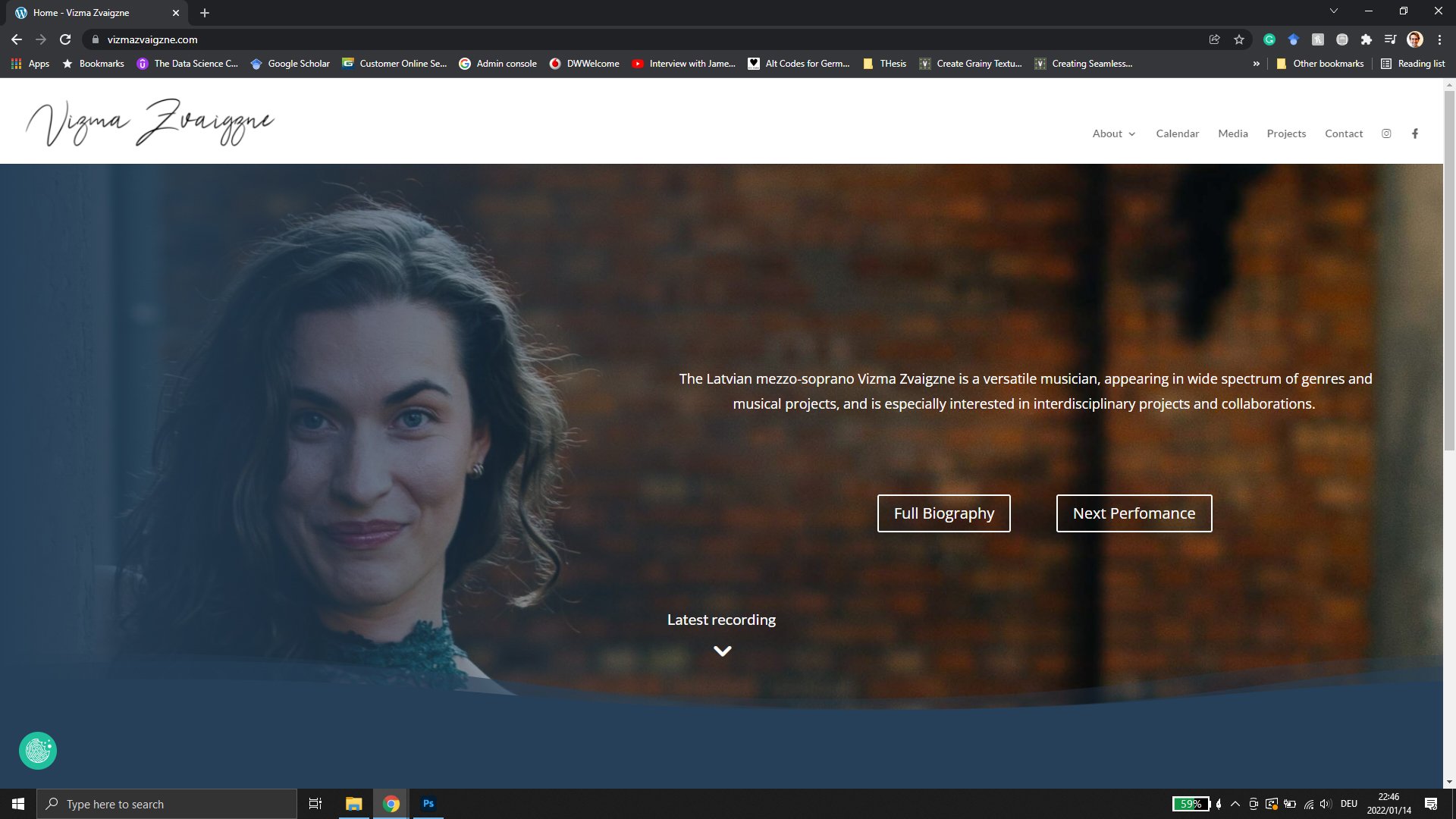The width and height of the screenshot is (1456, 819).
Task: Click the Vizma Zvaigzne signature logo
Action: (x=150, y=121)
